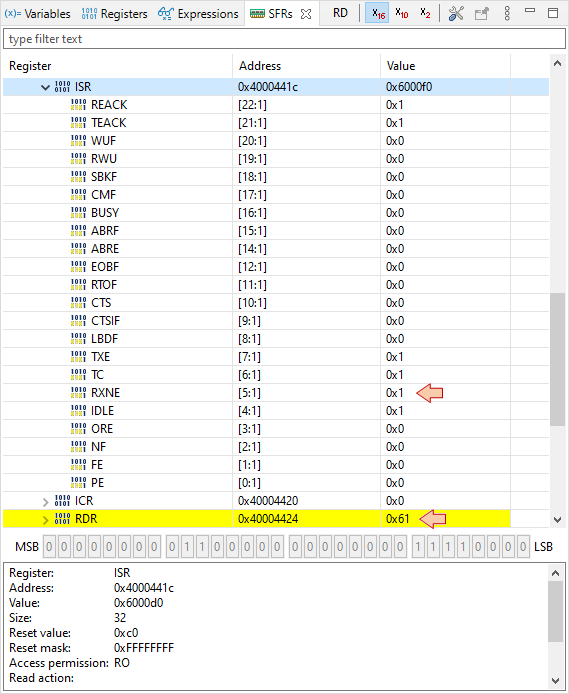This screenshot has height=694, width=569.
Task: Switch to the Variables tab
Action: tap(37, 14)
